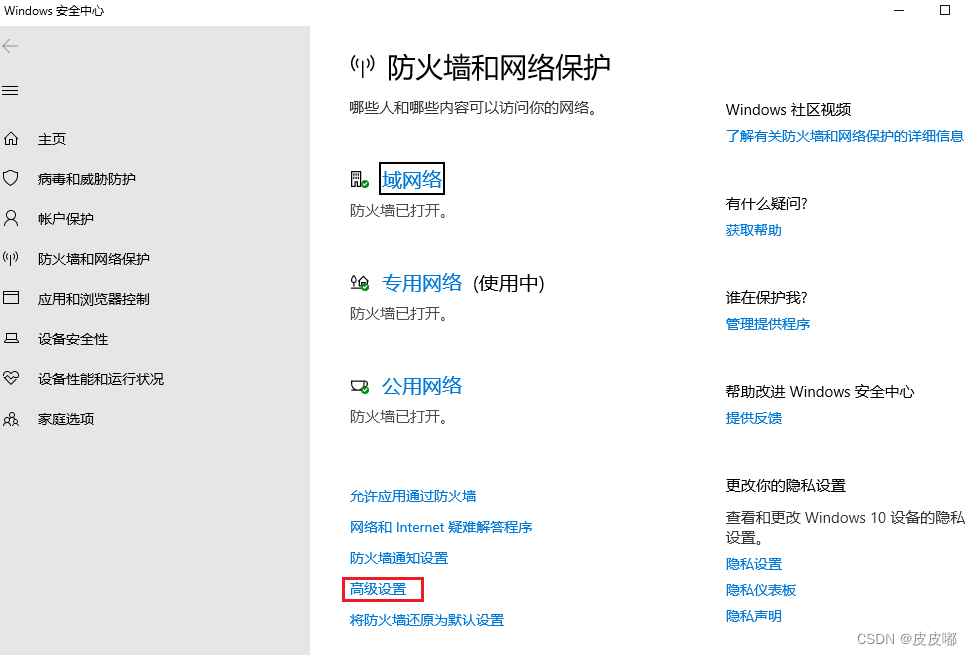Click the 哪些人和哪些内容可以访问你的网络 subtitle
This screenshot has width=972, height=655.
pos(473,108)
